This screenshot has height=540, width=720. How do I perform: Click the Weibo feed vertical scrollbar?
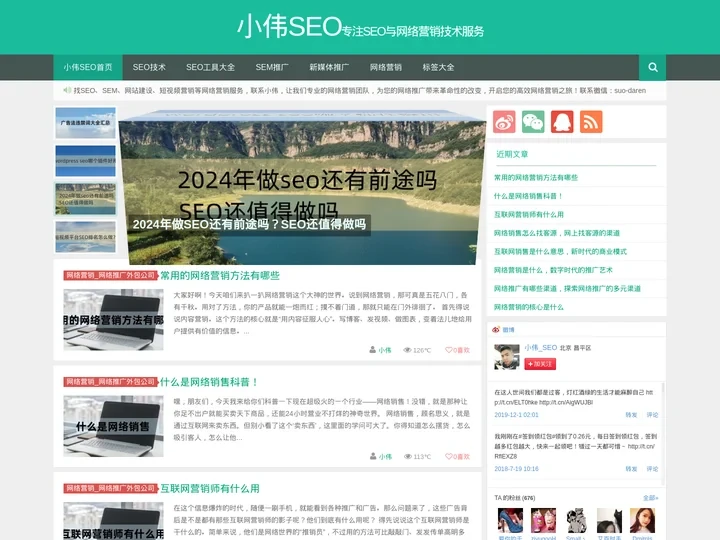[x=663, y=434]
